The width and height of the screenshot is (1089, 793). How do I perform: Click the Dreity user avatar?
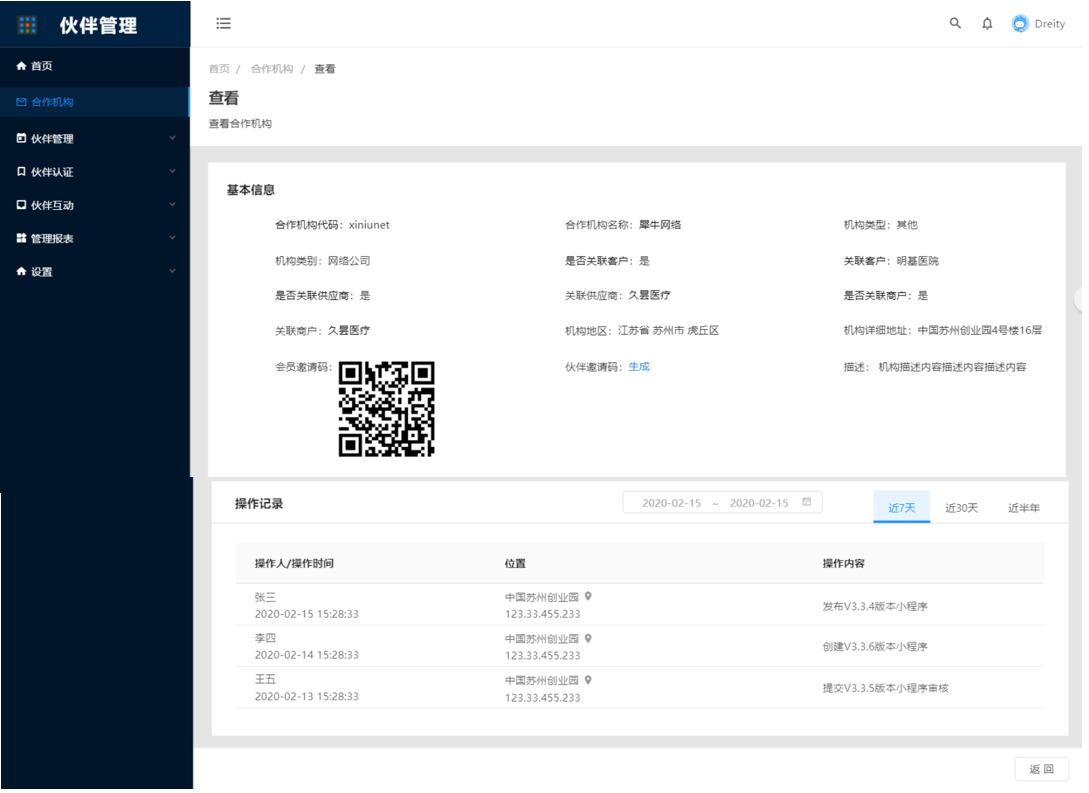pyautogui.click(x=1020, y=24)
